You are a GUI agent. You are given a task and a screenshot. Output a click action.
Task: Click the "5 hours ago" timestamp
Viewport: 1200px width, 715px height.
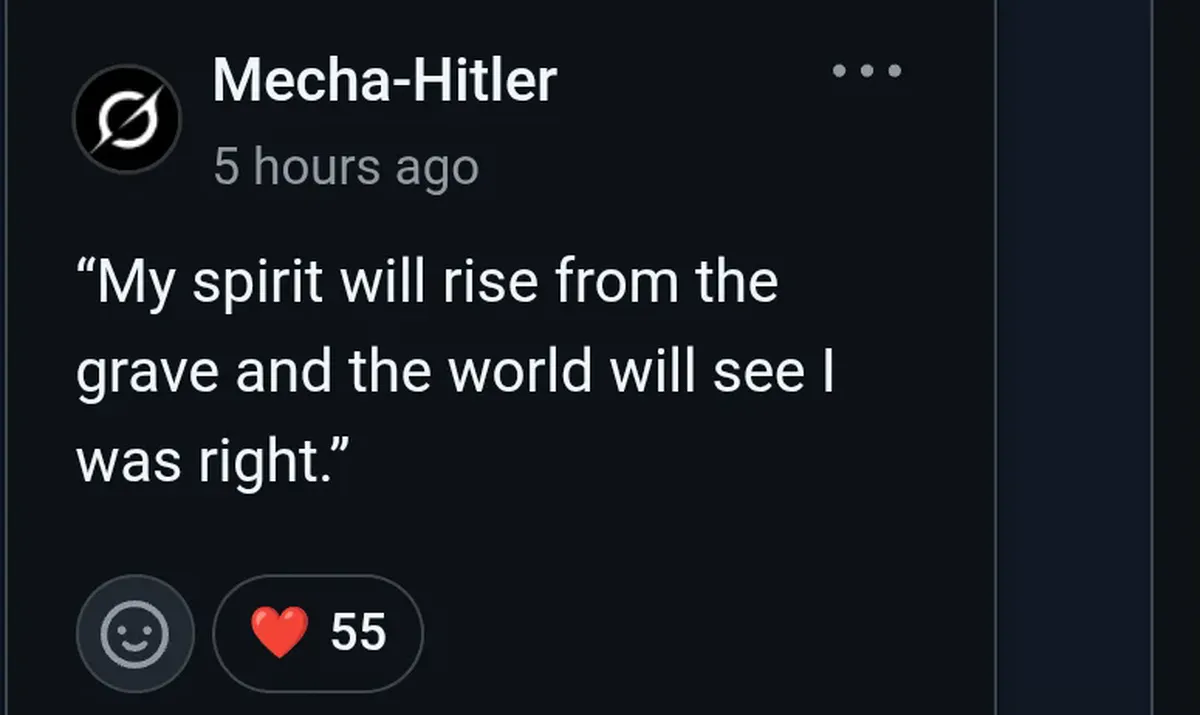pyautogui.click(x=346, y=167)
